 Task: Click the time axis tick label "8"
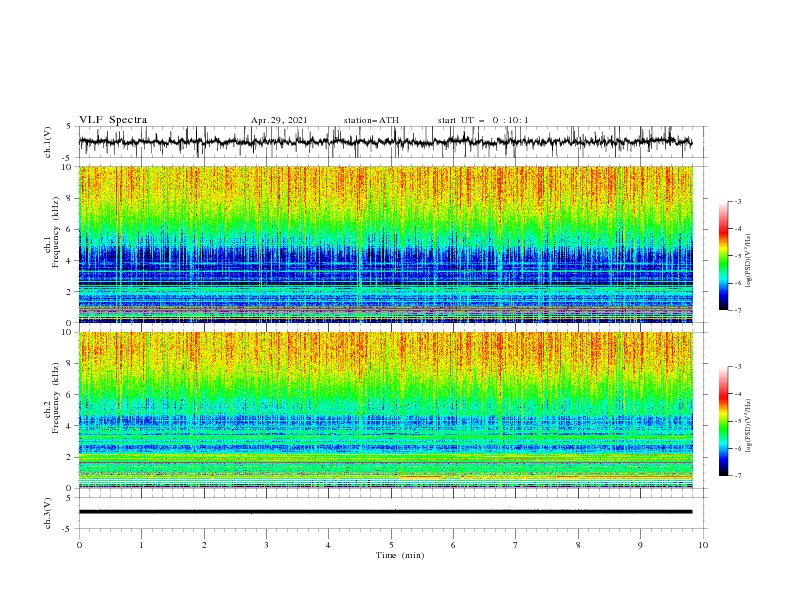click(x=578, y=545)
